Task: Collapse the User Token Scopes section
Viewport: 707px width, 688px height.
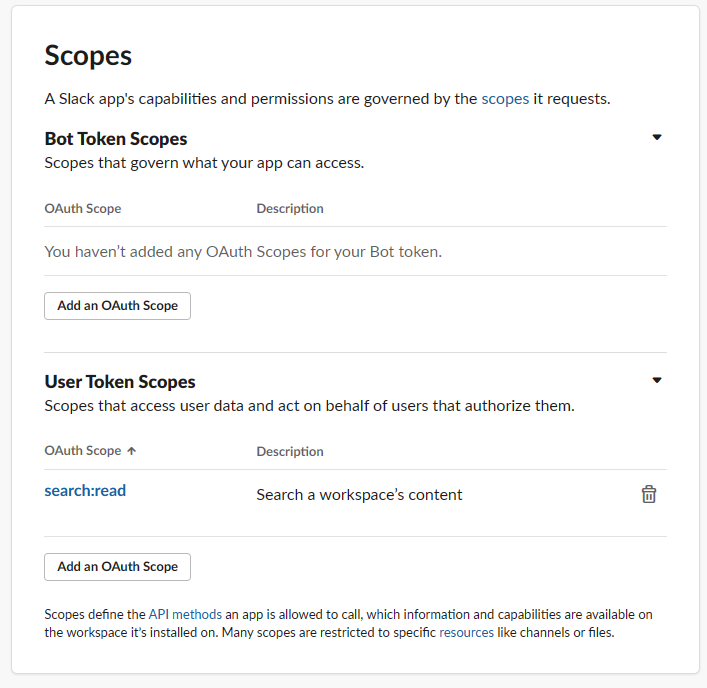Action: pyautogui.click(x=657, y=380)
